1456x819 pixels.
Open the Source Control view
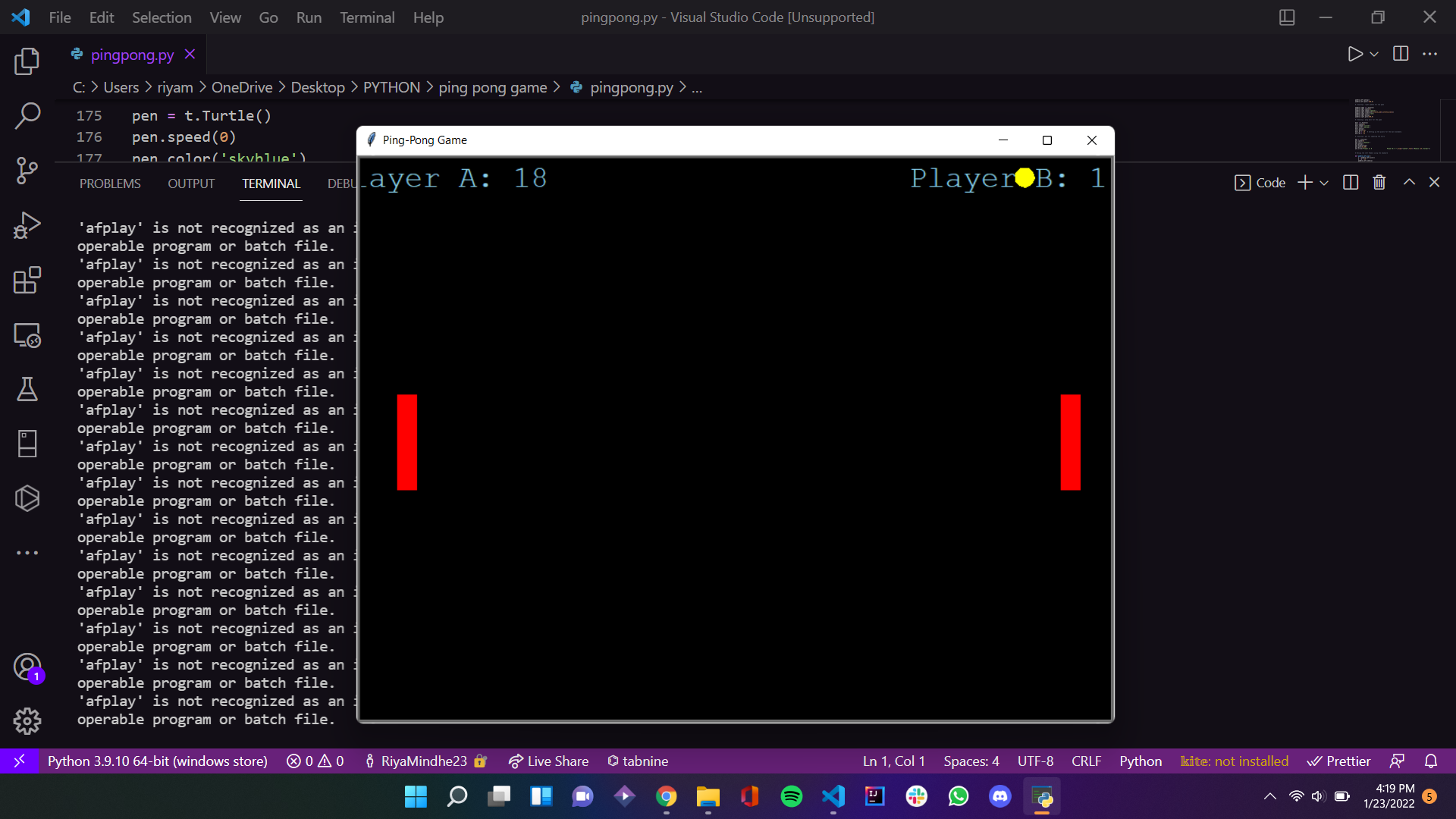tap(27, 171)
